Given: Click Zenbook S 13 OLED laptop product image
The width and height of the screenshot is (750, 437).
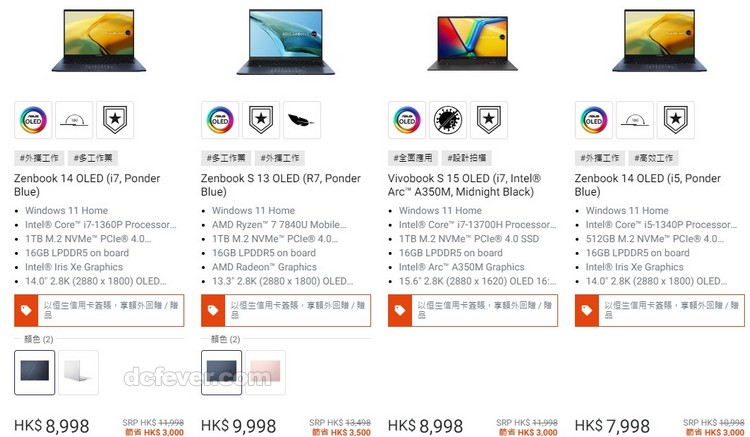Looking at the screenshot, I should click(x=286, y=42).
